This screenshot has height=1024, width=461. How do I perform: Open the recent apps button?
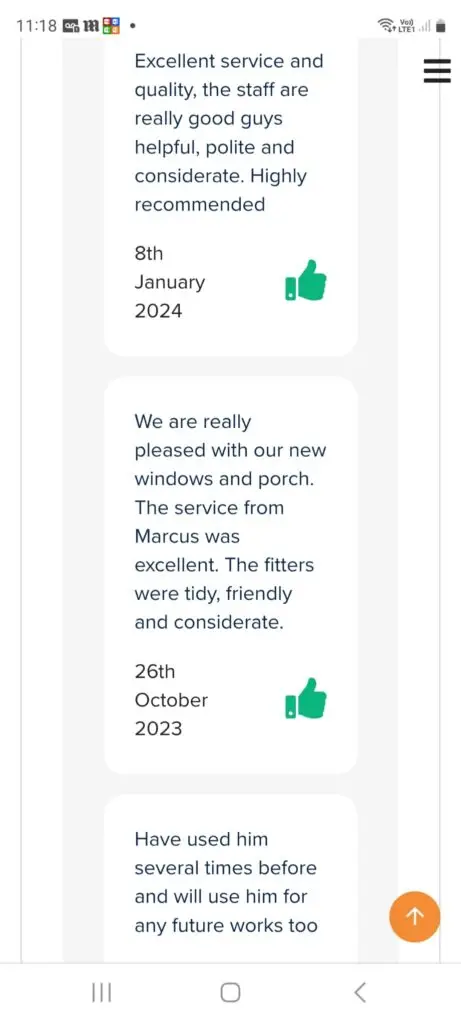[101, 993]
